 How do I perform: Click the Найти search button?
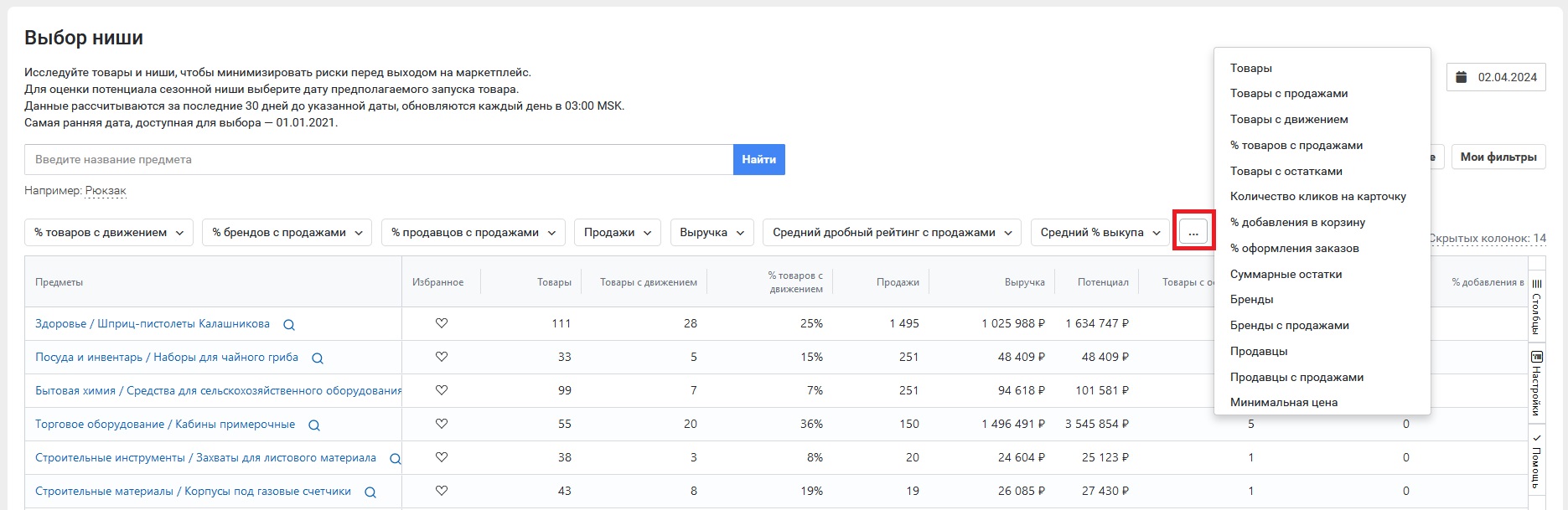[759, 159]
